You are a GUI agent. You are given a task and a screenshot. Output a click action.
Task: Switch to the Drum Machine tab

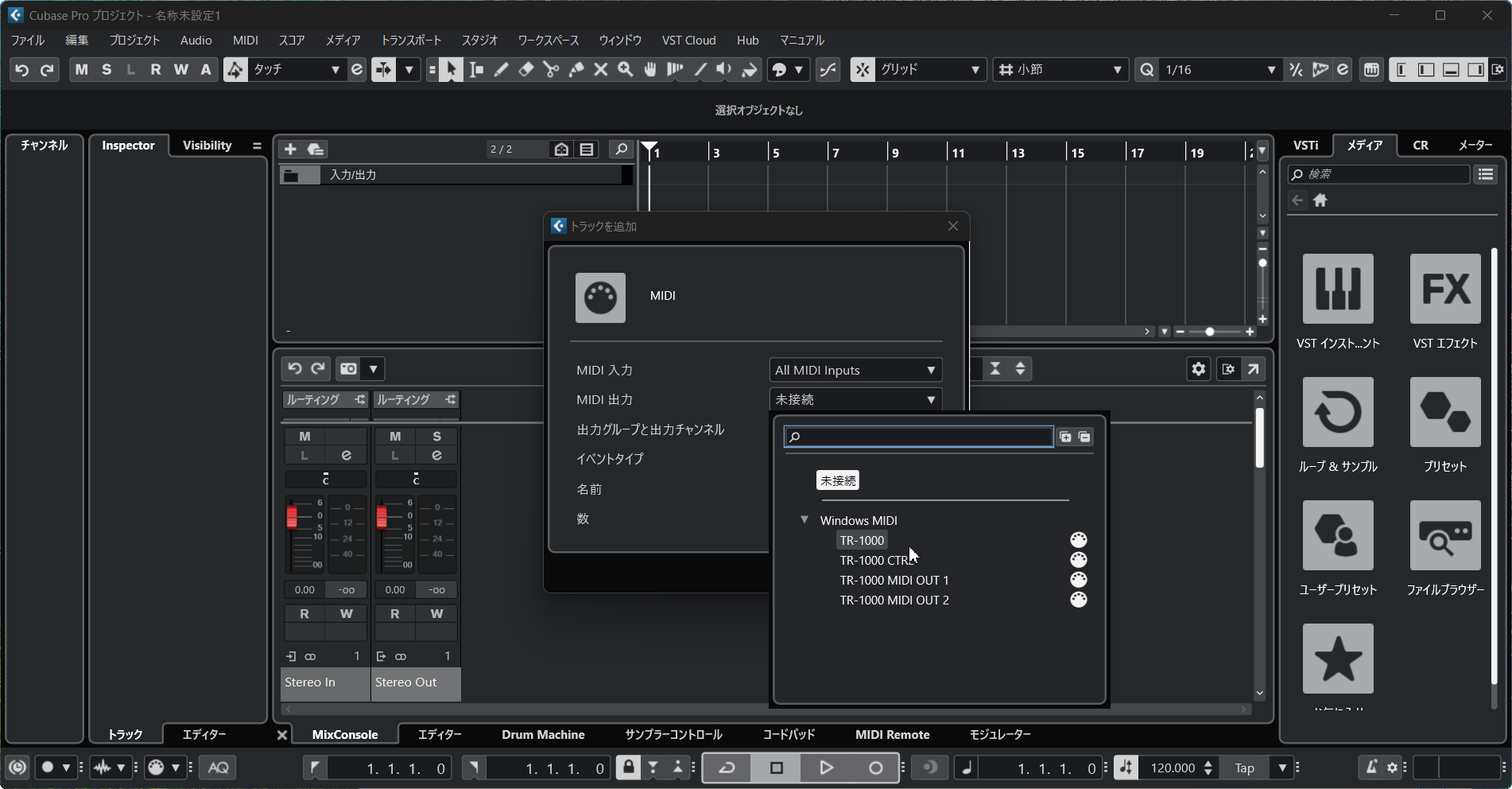(543, 734)
